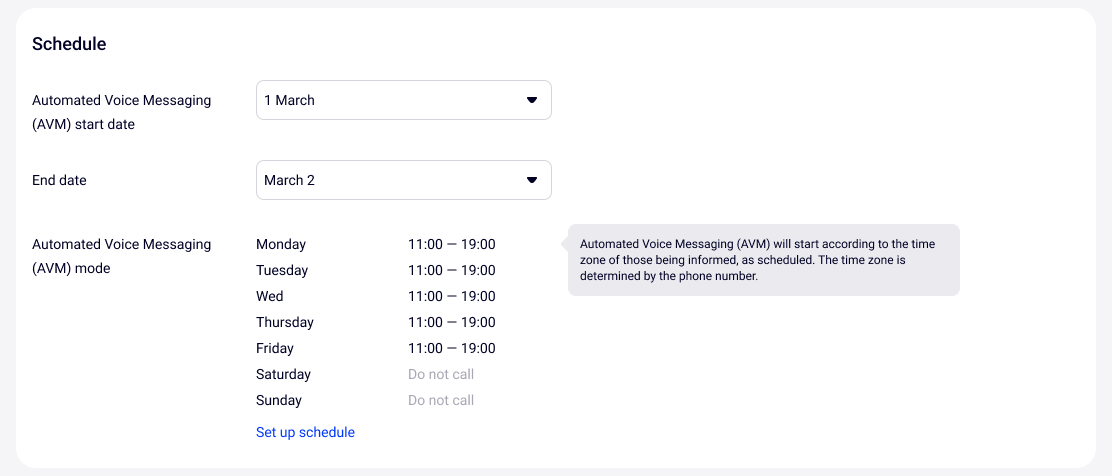Select the Wed schedule row
1112x476 pixels.
pos(270,296)
